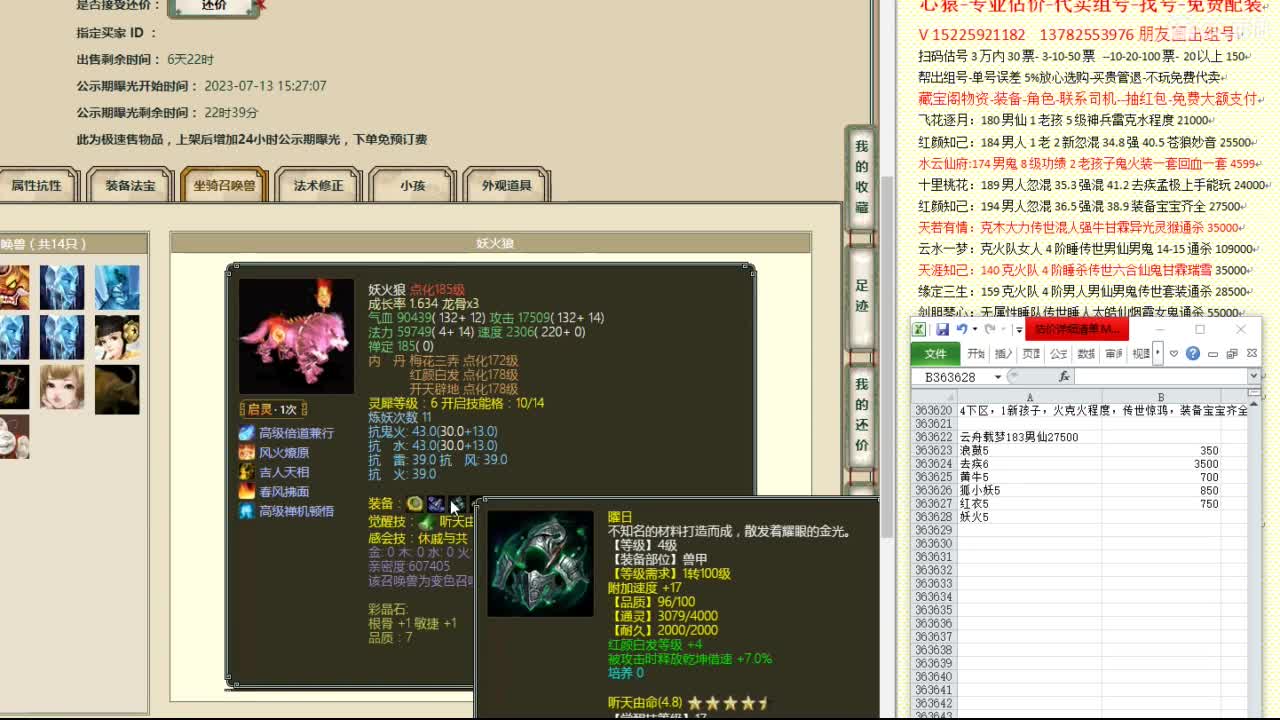Click the first equipment slot icon beside 装备
The width and height of the screenshot is (1280, 720).
coord(414,504)
